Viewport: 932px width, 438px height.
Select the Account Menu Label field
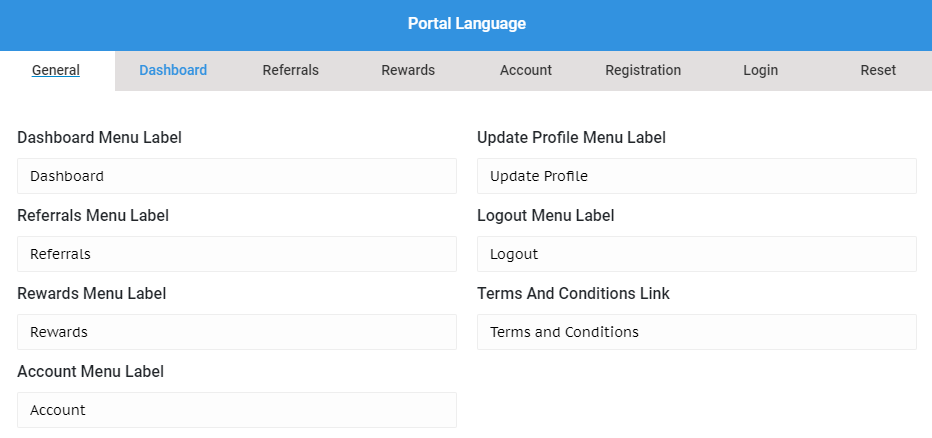[237, 409]
